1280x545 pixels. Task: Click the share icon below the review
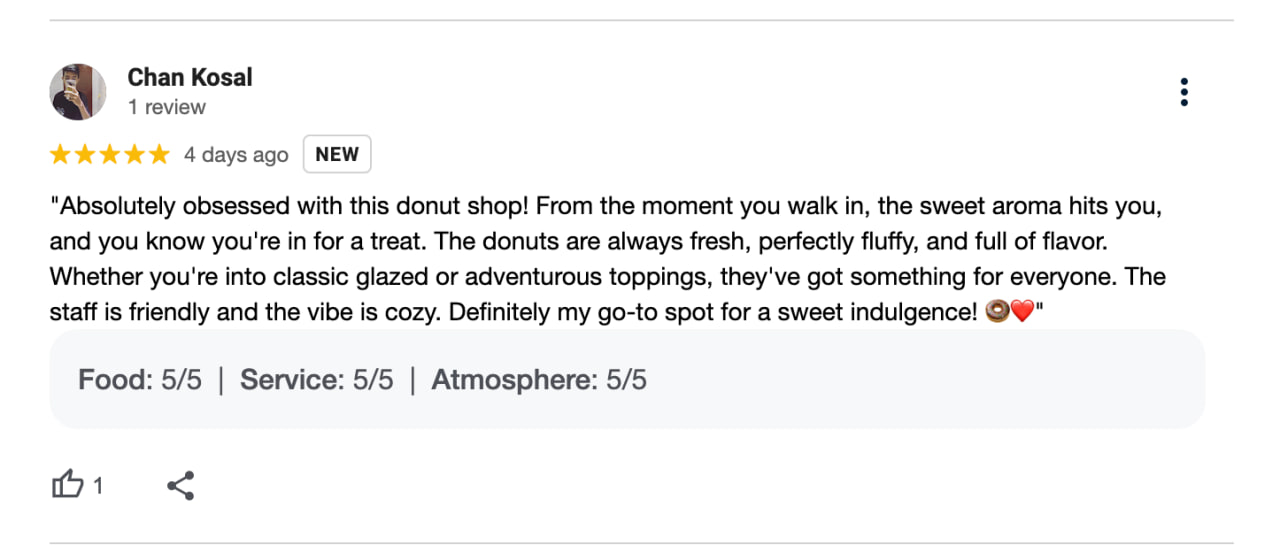click(181, 486)
